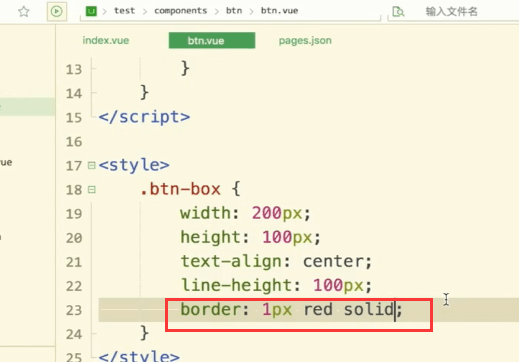Click the .btn-box selector

180,189
